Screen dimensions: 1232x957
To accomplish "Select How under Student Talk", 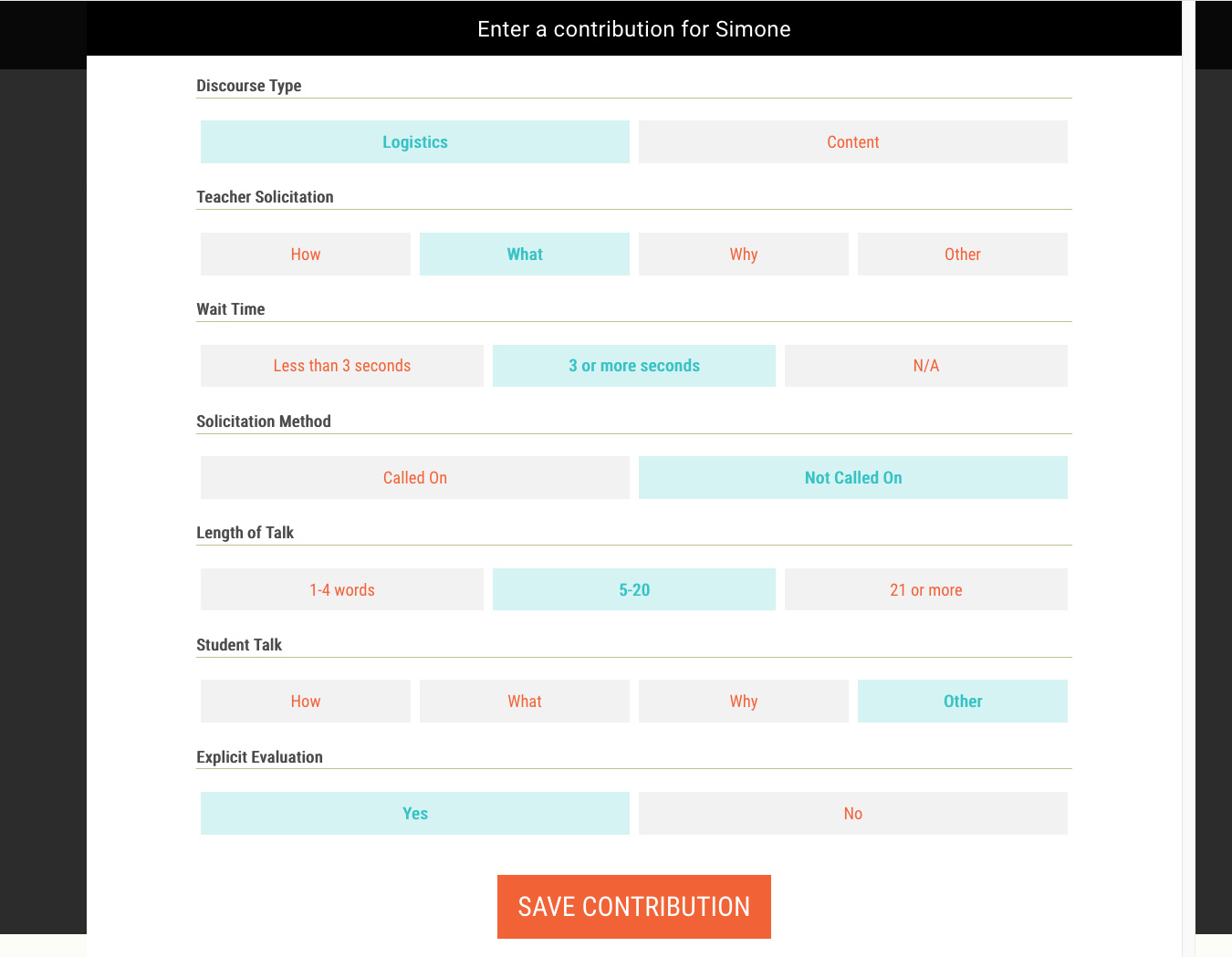I will pos(306,702).
